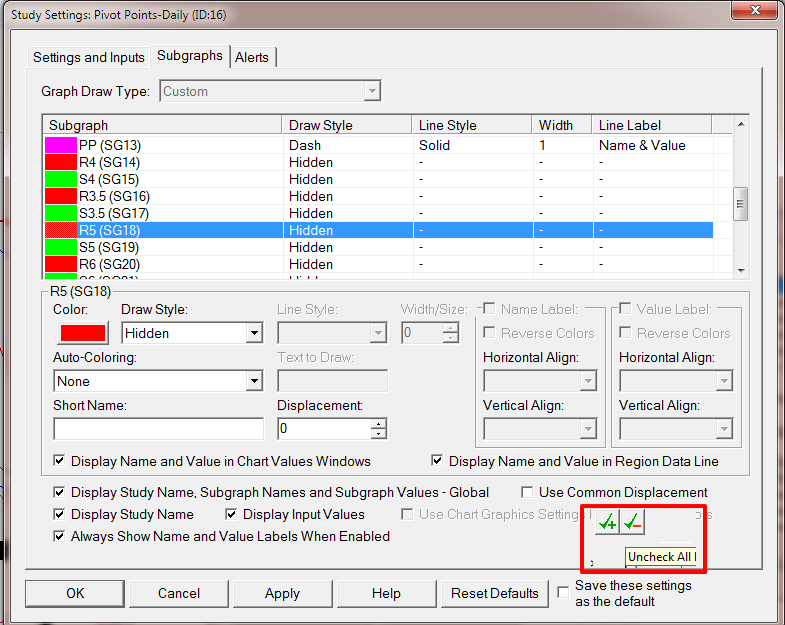
Task: Click the Displacement value field
Action: [324, 429]
